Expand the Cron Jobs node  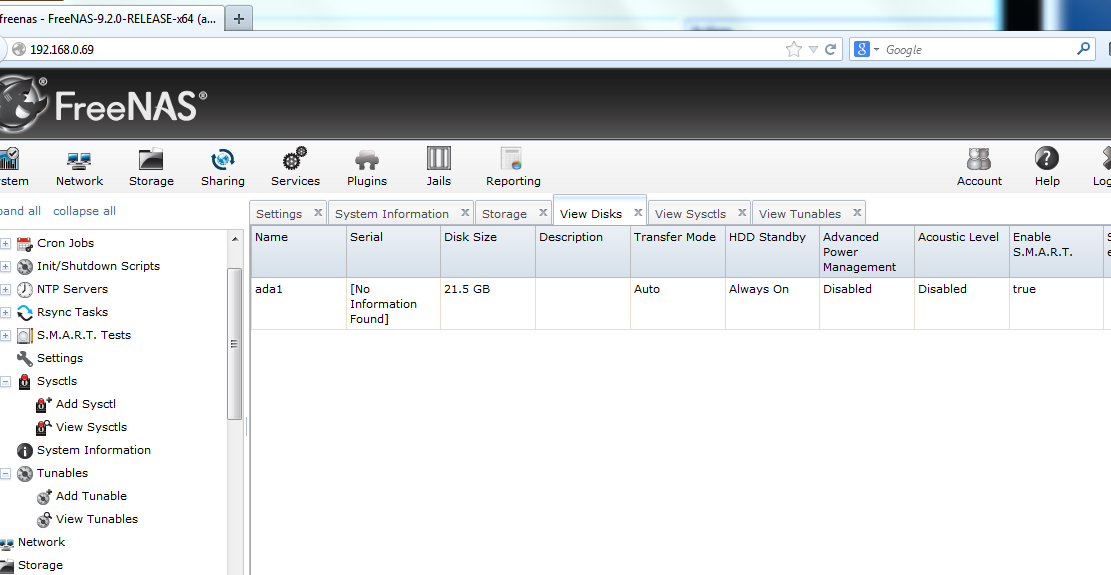(6, 244)
